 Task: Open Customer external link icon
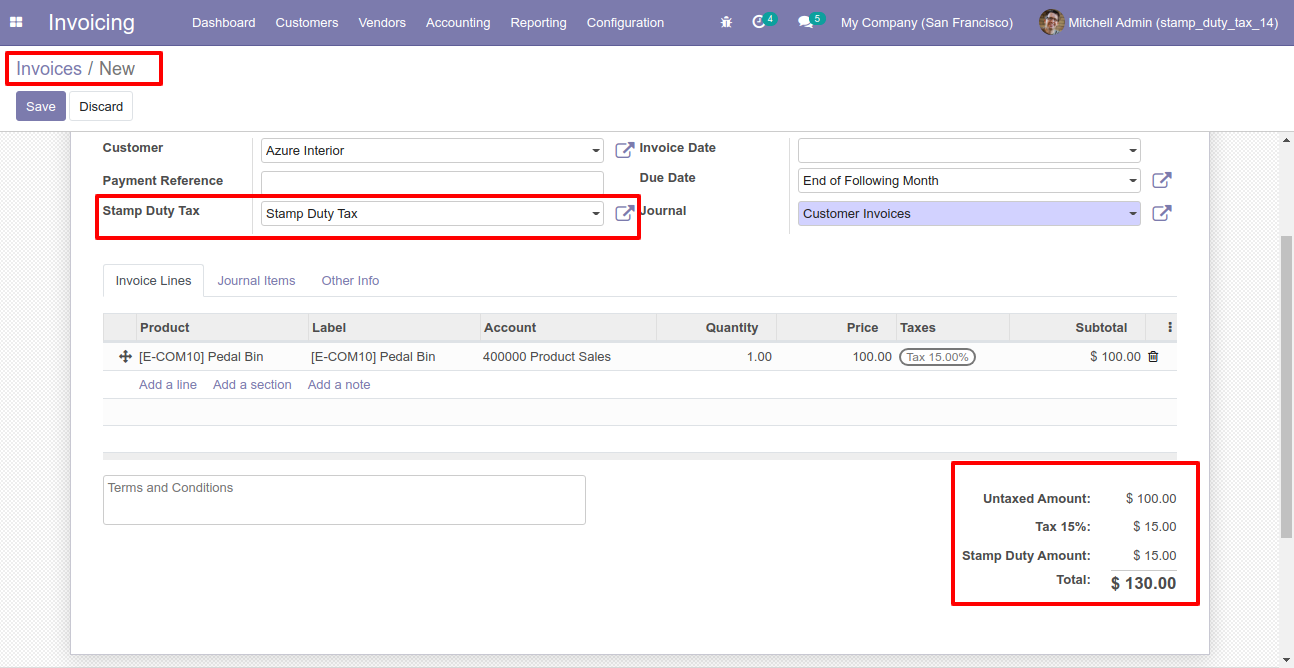click(x=624, y=150)
